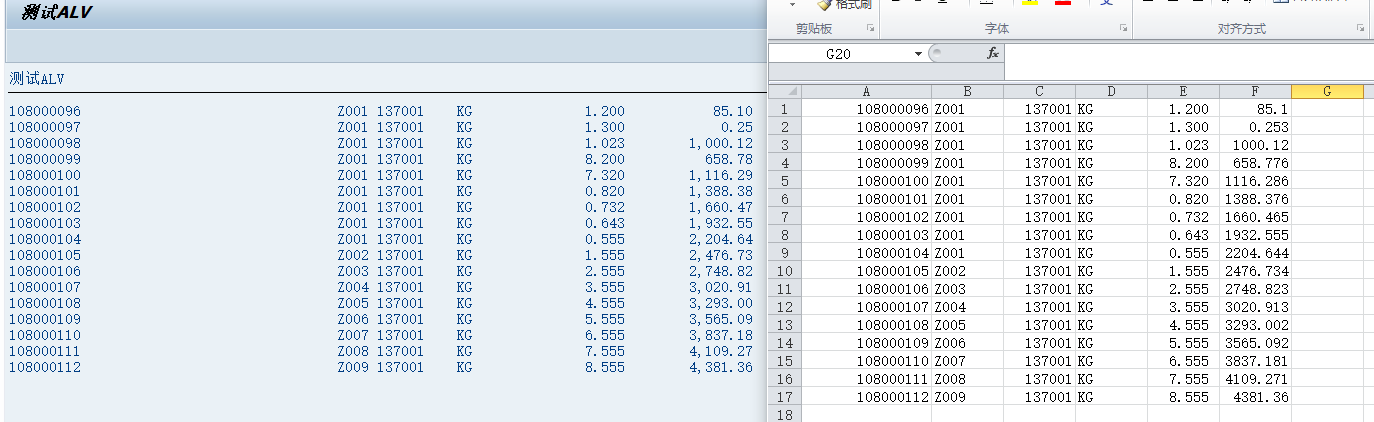Open the Alignment (对齐方式) dialog launcher

[x=1360, y=29]
